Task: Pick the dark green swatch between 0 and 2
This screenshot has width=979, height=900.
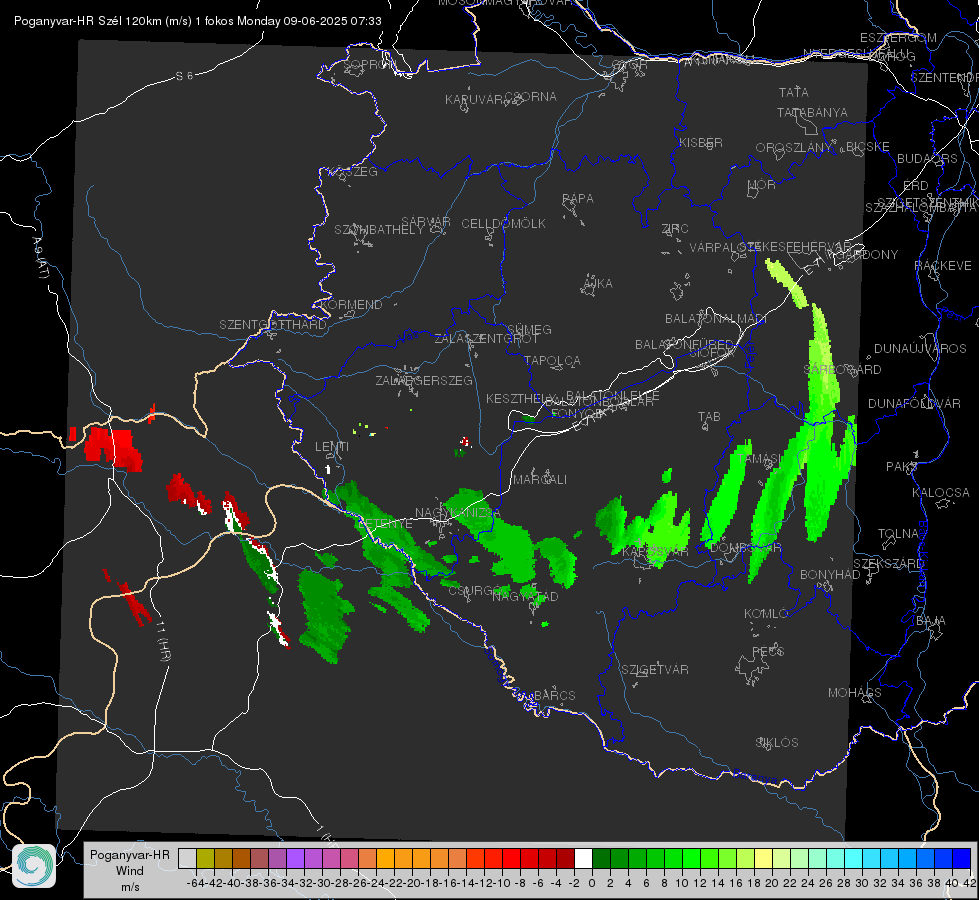Action: pyautogui.click(x=601, y=859)
